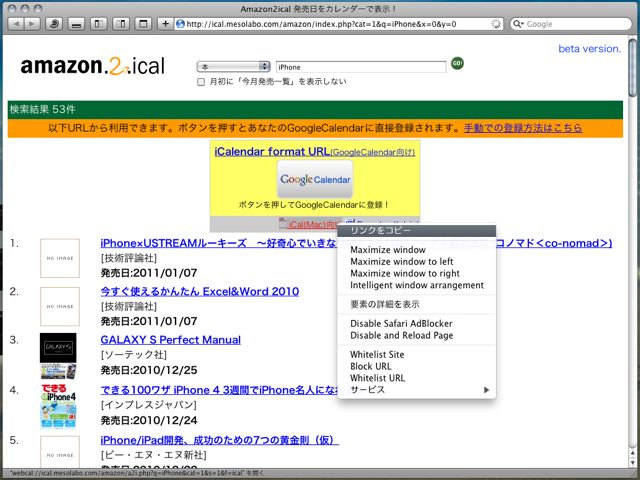Image resolution: width=640 pixels, height=480 pixels.
Task: Choose Whitelist URL entry
Action: (x=417, y=378)
